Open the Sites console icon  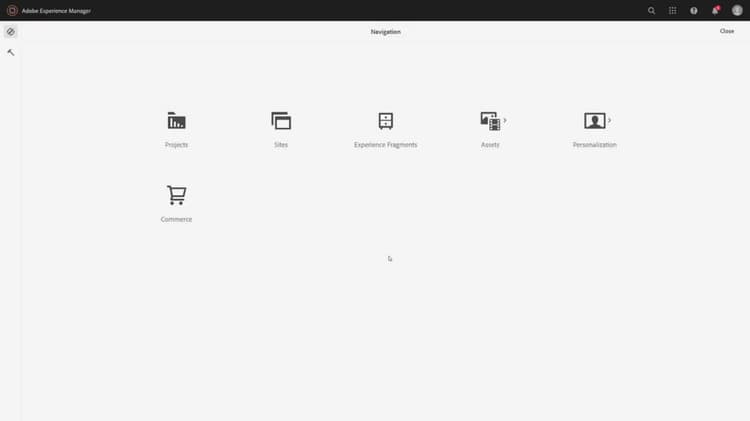pos(281,121)
